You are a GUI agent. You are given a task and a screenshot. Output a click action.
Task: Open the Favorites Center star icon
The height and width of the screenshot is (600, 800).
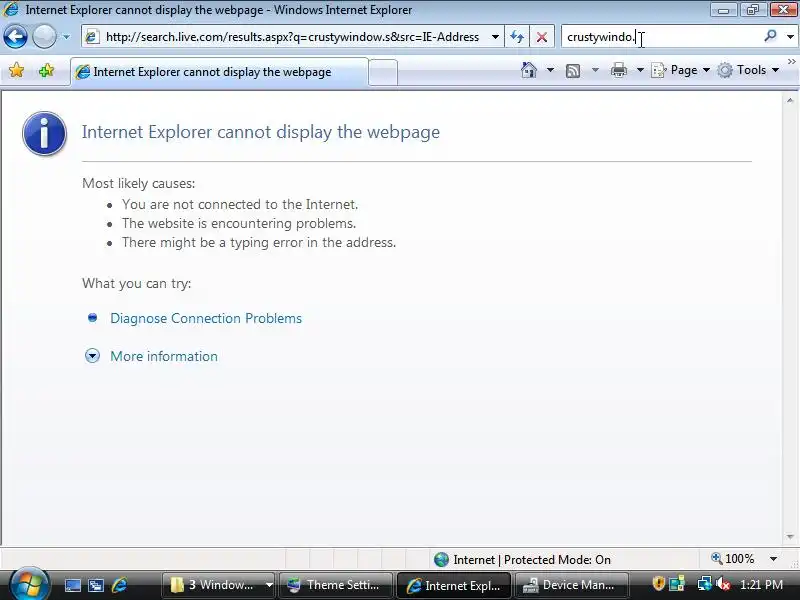tap(16, 70)
